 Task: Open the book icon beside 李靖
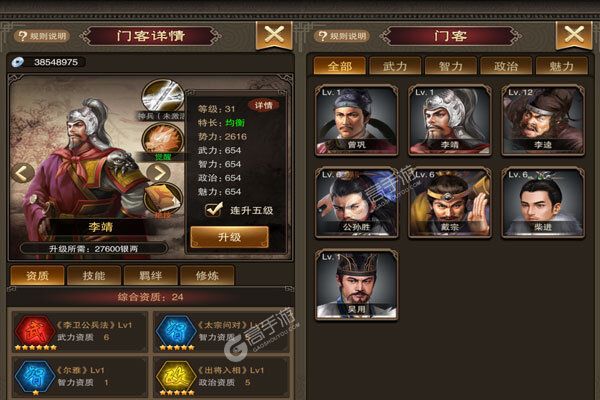[x=163, y=199]
